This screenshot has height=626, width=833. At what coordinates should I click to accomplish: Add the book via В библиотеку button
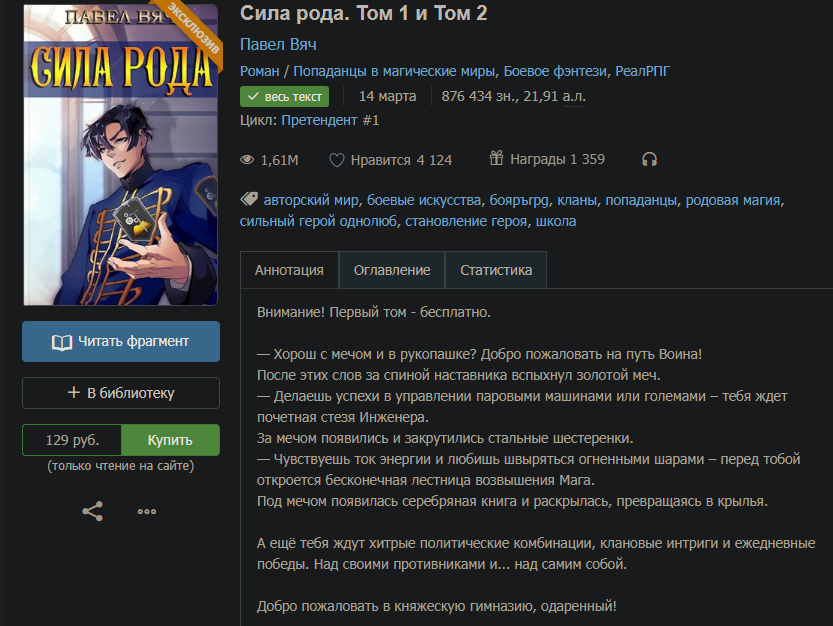(x=121, y=393)
